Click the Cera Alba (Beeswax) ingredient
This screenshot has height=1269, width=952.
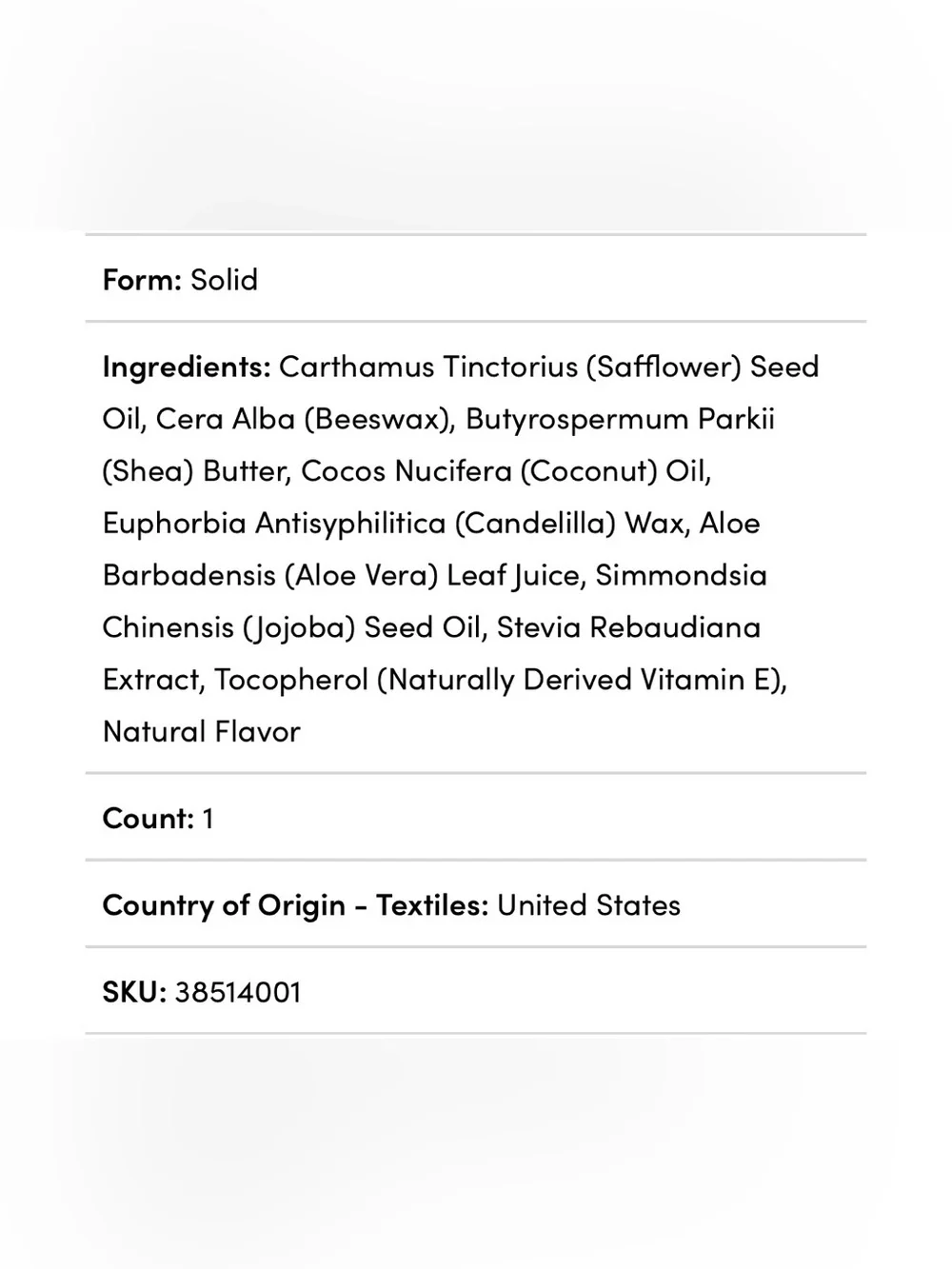coord(305,419)
